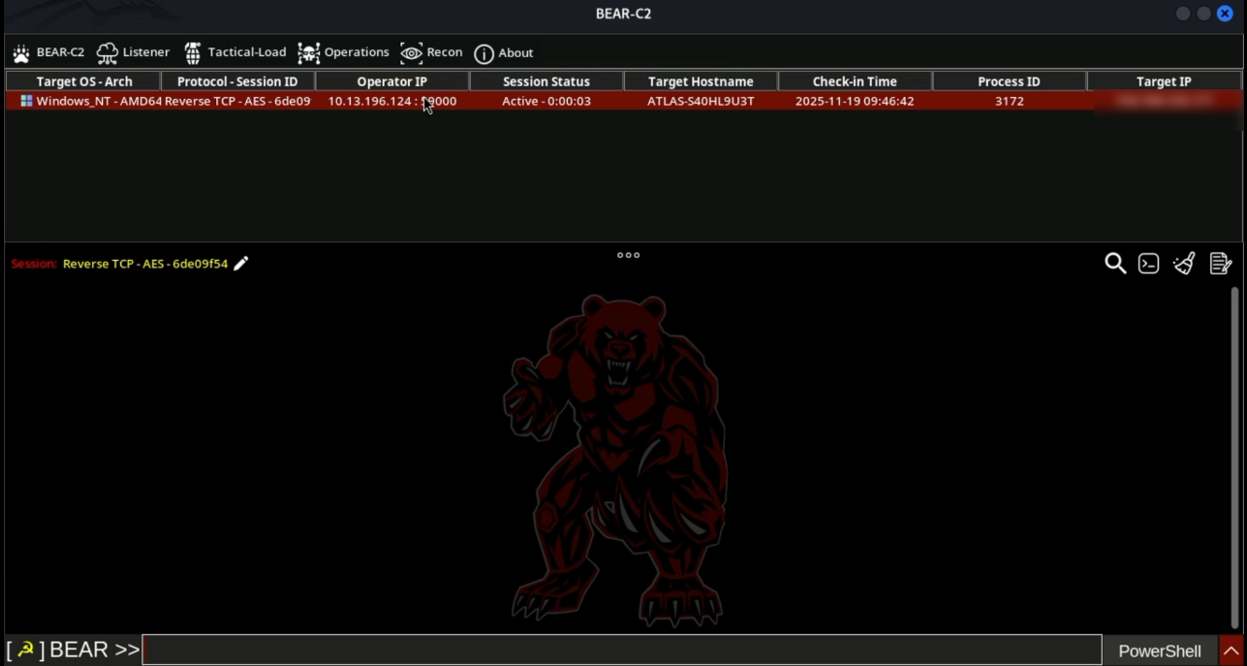
Task: Launch the terminal icon above the session view
Action: [x=1148, y=263]
